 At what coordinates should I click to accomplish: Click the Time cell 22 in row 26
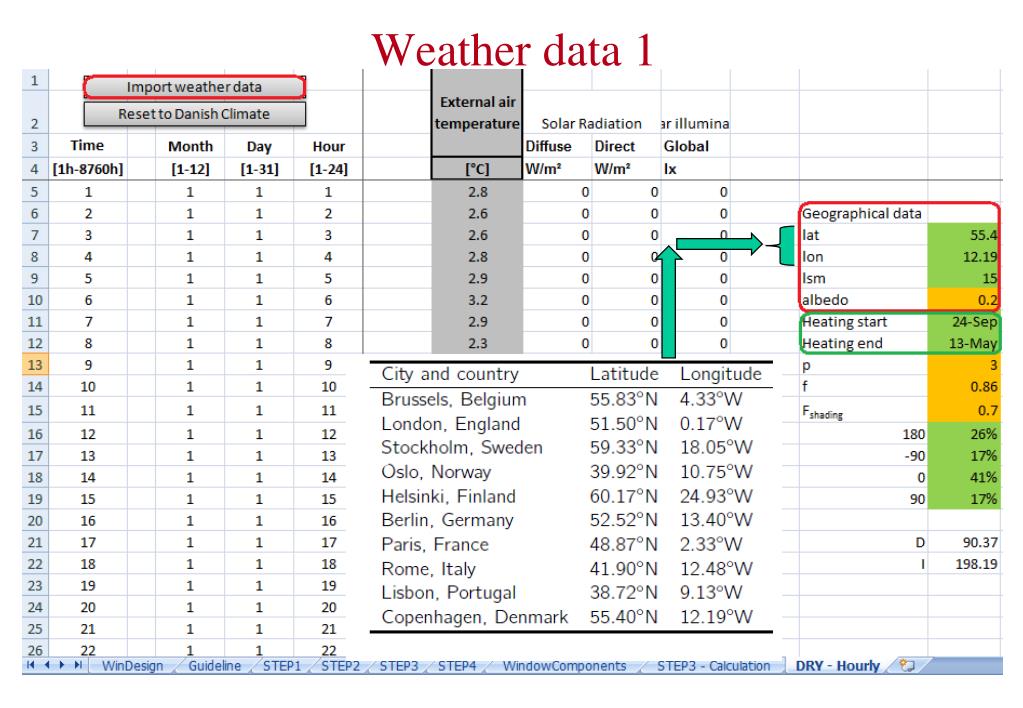[87, 650]
